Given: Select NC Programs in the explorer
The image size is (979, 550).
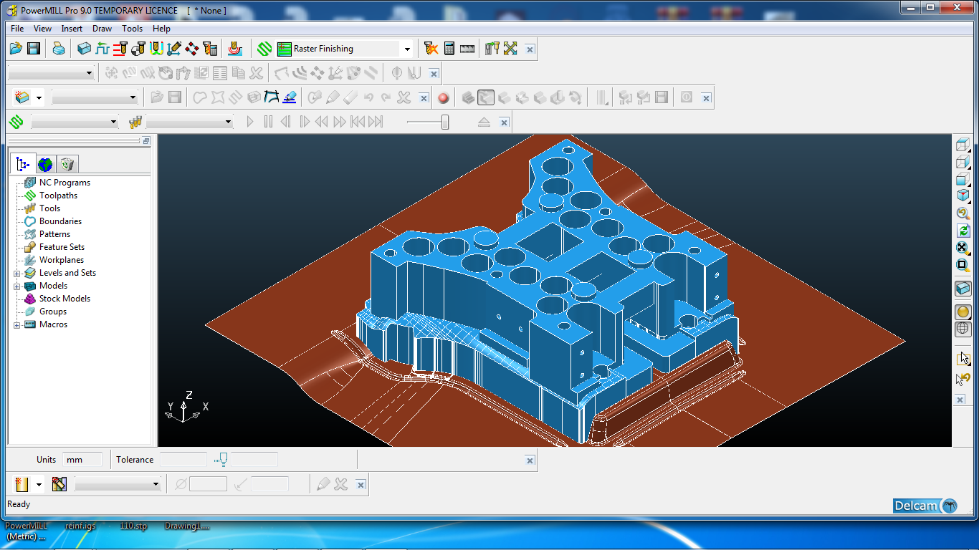Looking at the screenshot, I should 64,183.
